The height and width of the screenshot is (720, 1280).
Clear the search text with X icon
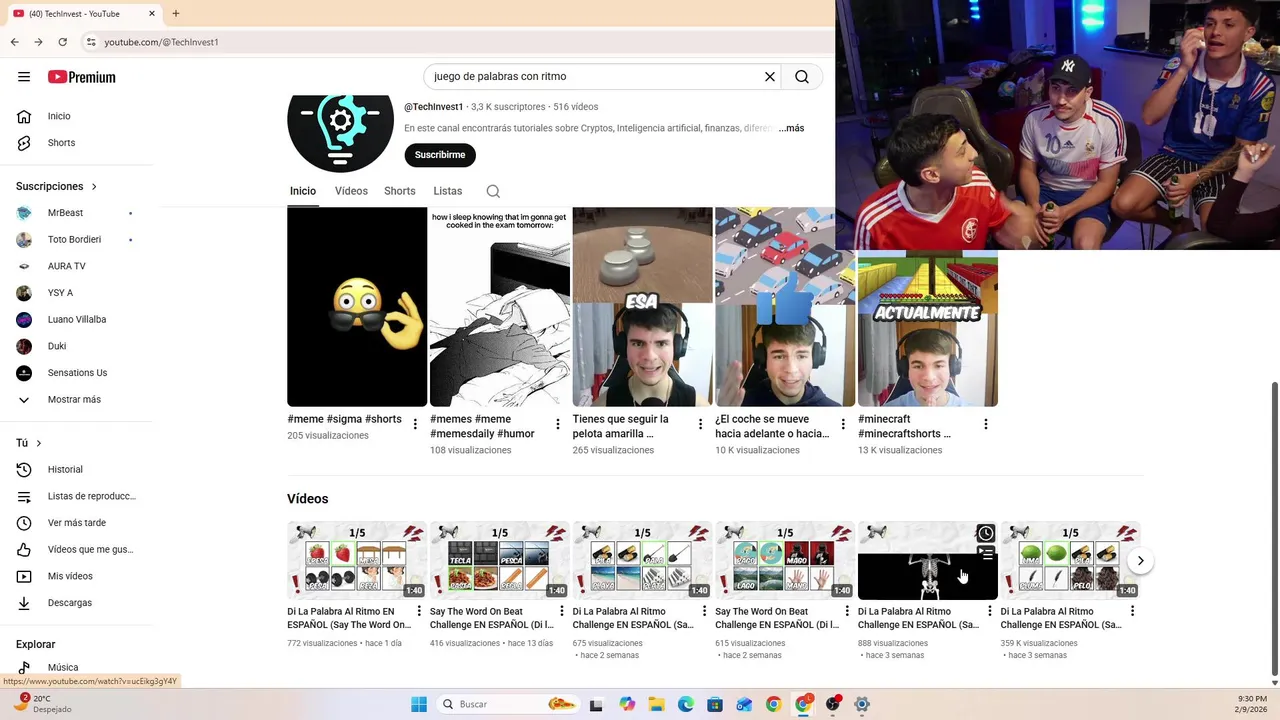click(770, 77)
